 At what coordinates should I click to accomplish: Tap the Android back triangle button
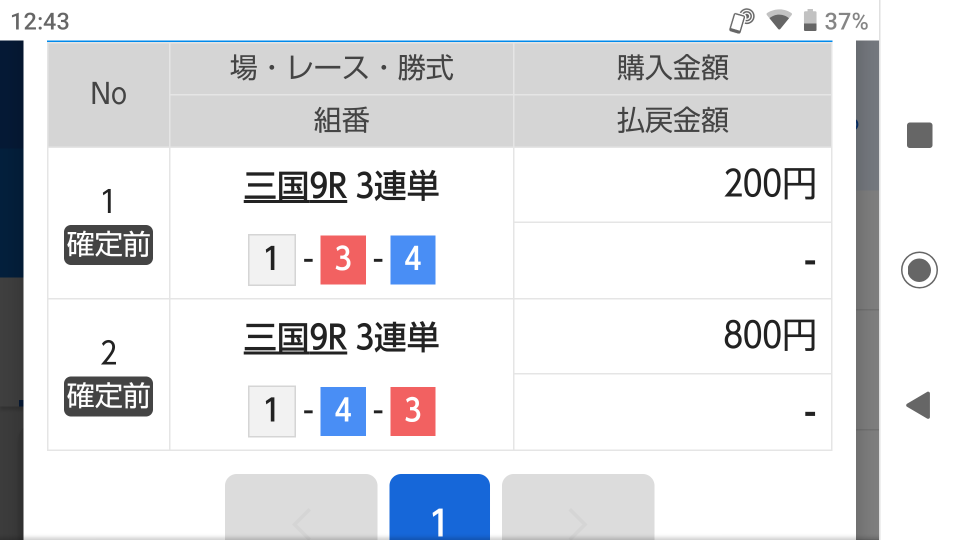918,405
